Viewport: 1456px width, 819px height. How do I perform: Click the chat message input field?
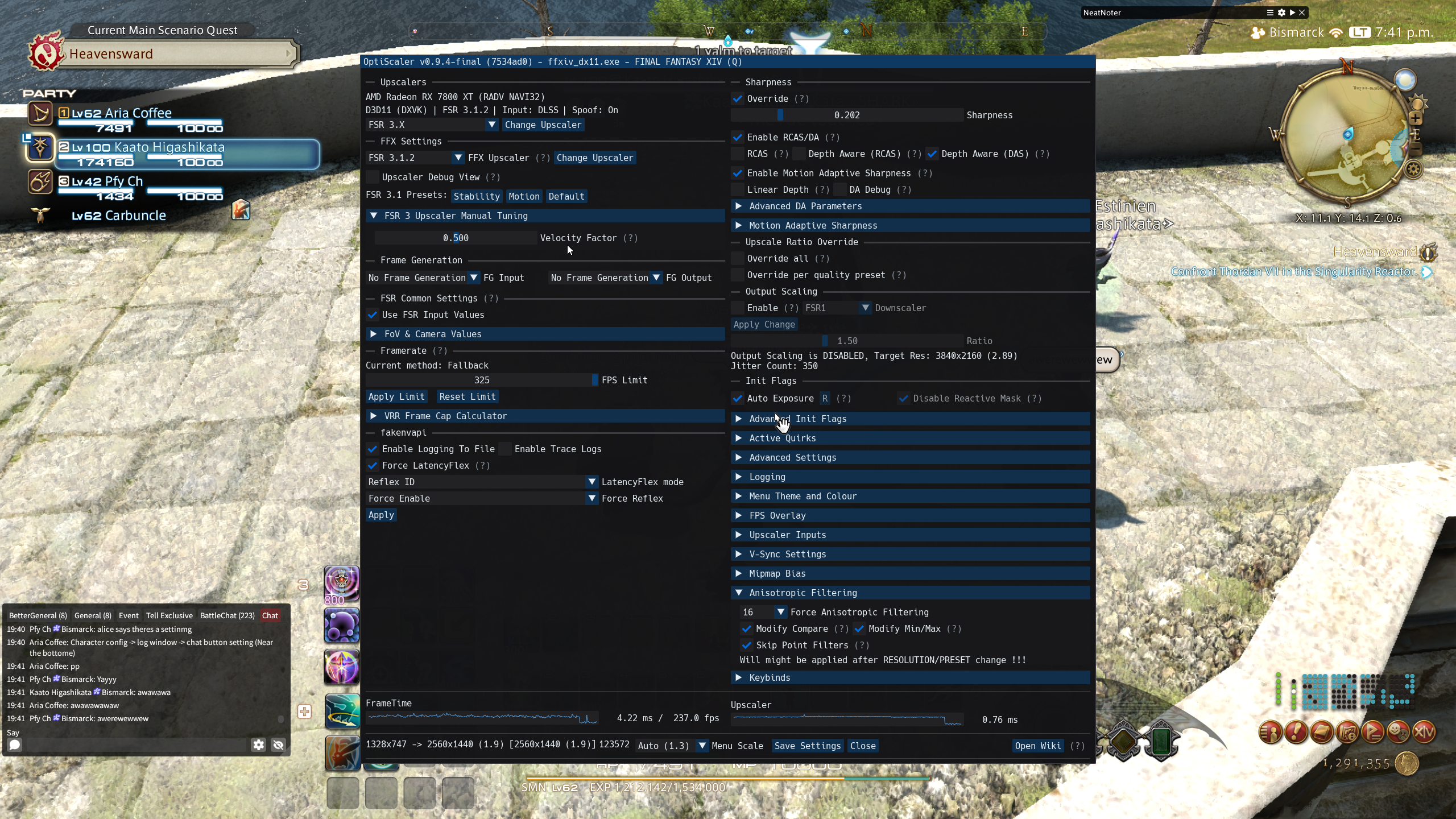(135, 745)
